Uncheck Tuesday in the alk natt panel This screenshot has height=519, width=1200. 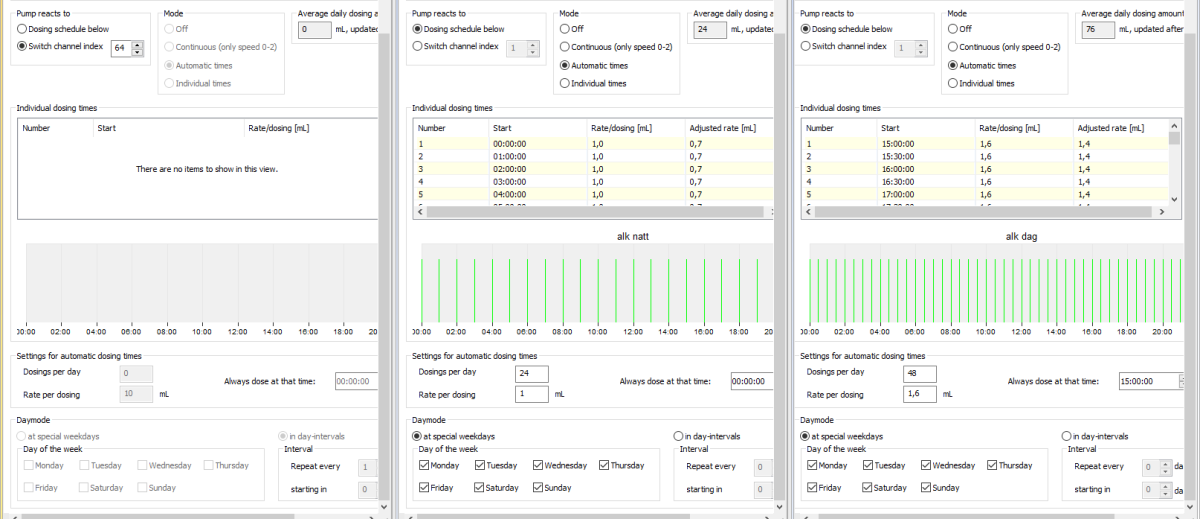click(x=482, y=465)
